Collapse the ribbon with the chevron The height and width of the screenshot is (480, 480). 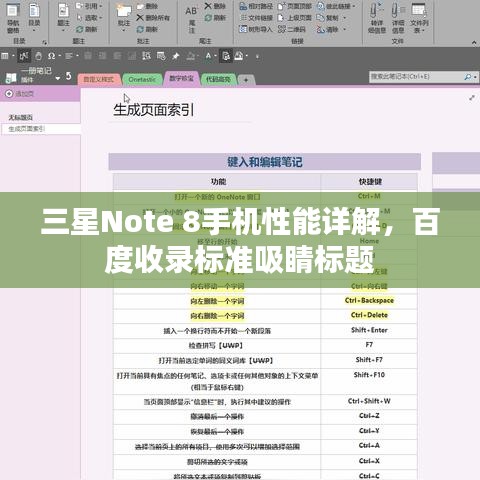474,42
